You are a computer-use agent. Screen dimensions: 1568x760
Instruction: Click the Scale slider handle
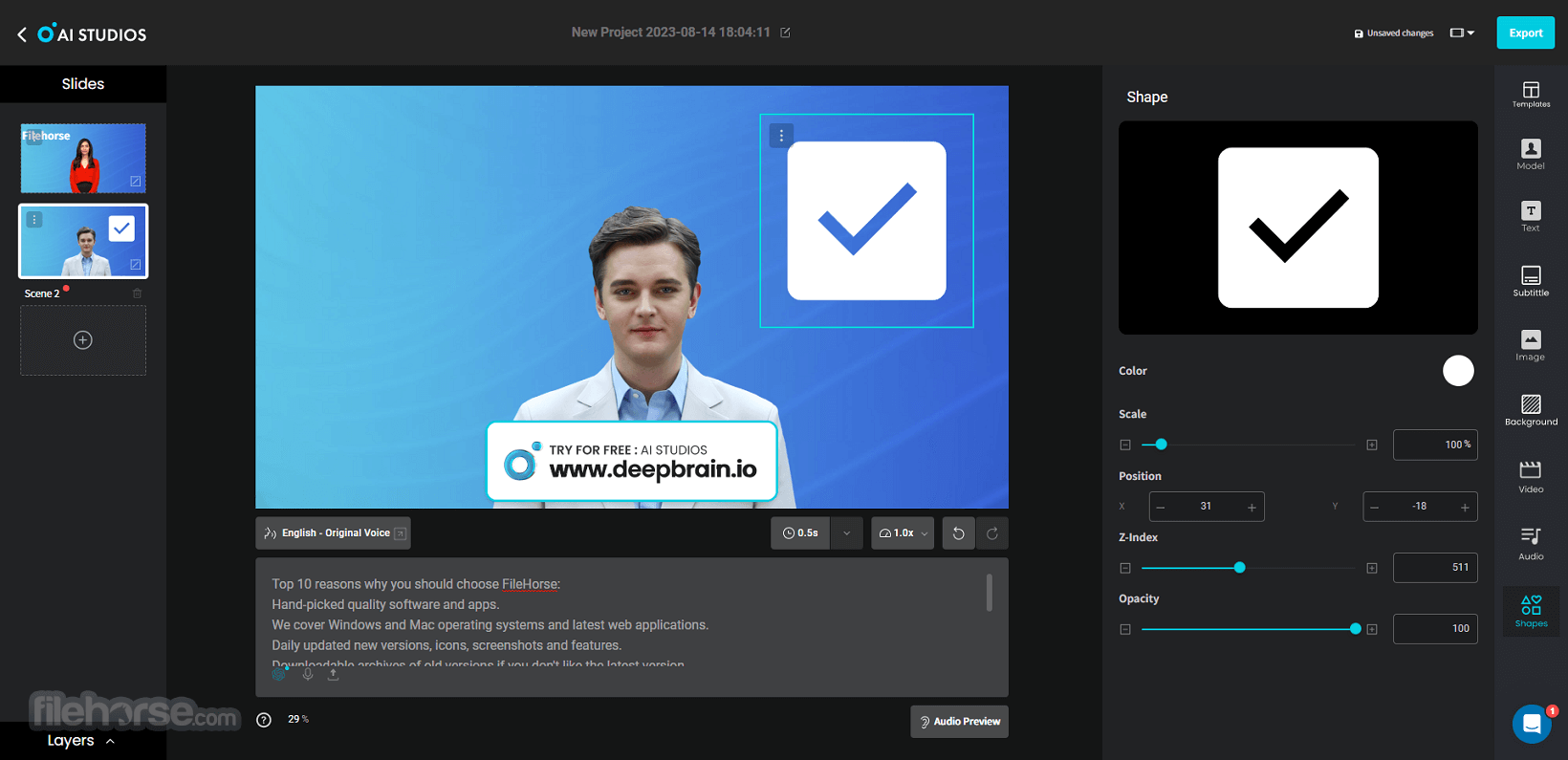[1161, 445]
